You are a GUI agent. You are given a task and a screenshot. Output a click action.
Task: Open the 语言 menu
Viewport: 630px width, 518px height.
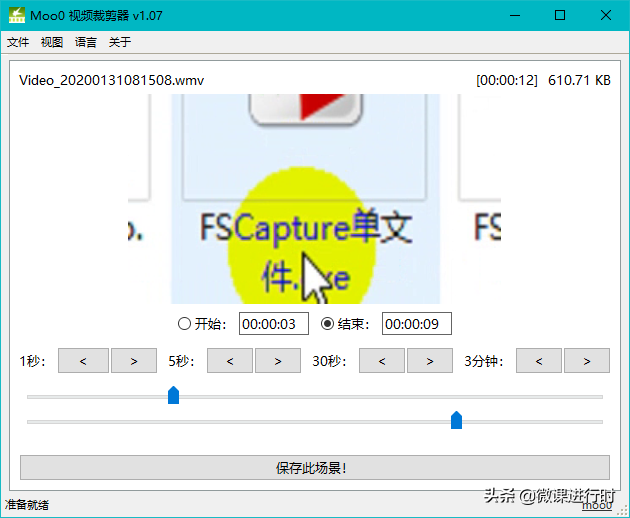pos(86,42)
